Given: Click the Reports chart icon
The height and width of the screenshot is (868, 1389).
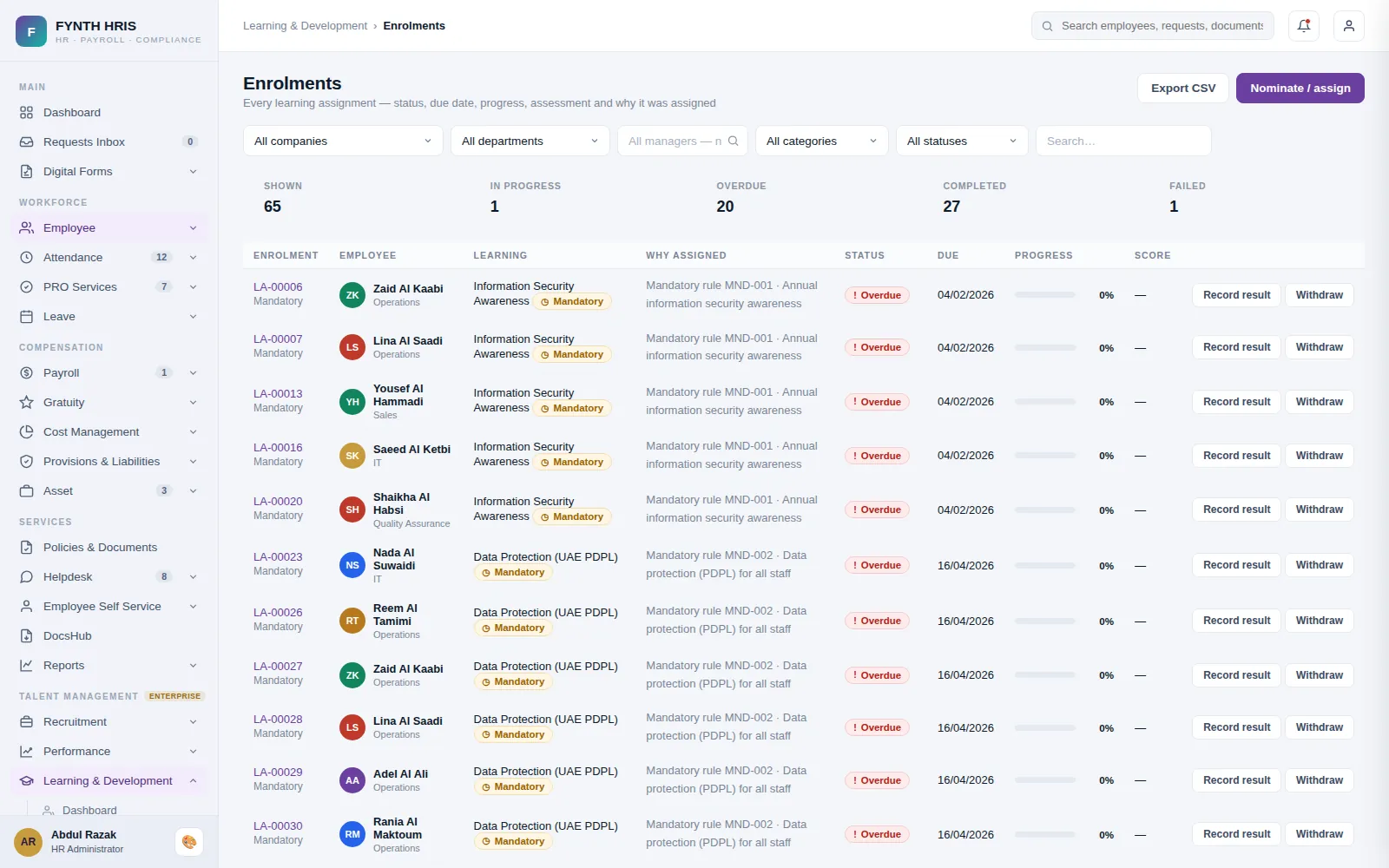Looking at the screenshot, I should pos(26,666).
